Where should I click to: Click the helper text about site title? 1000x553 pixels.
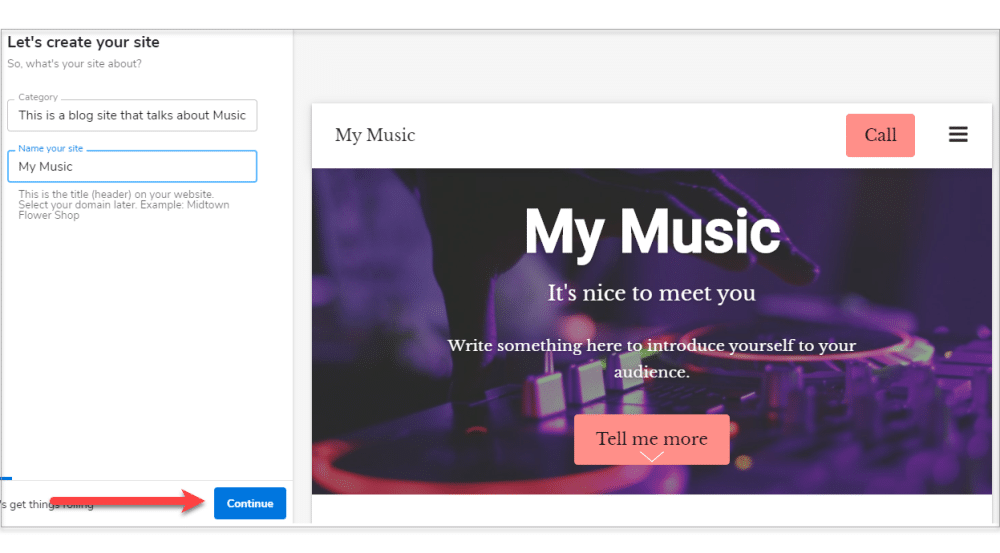click(x=115, y=205)
